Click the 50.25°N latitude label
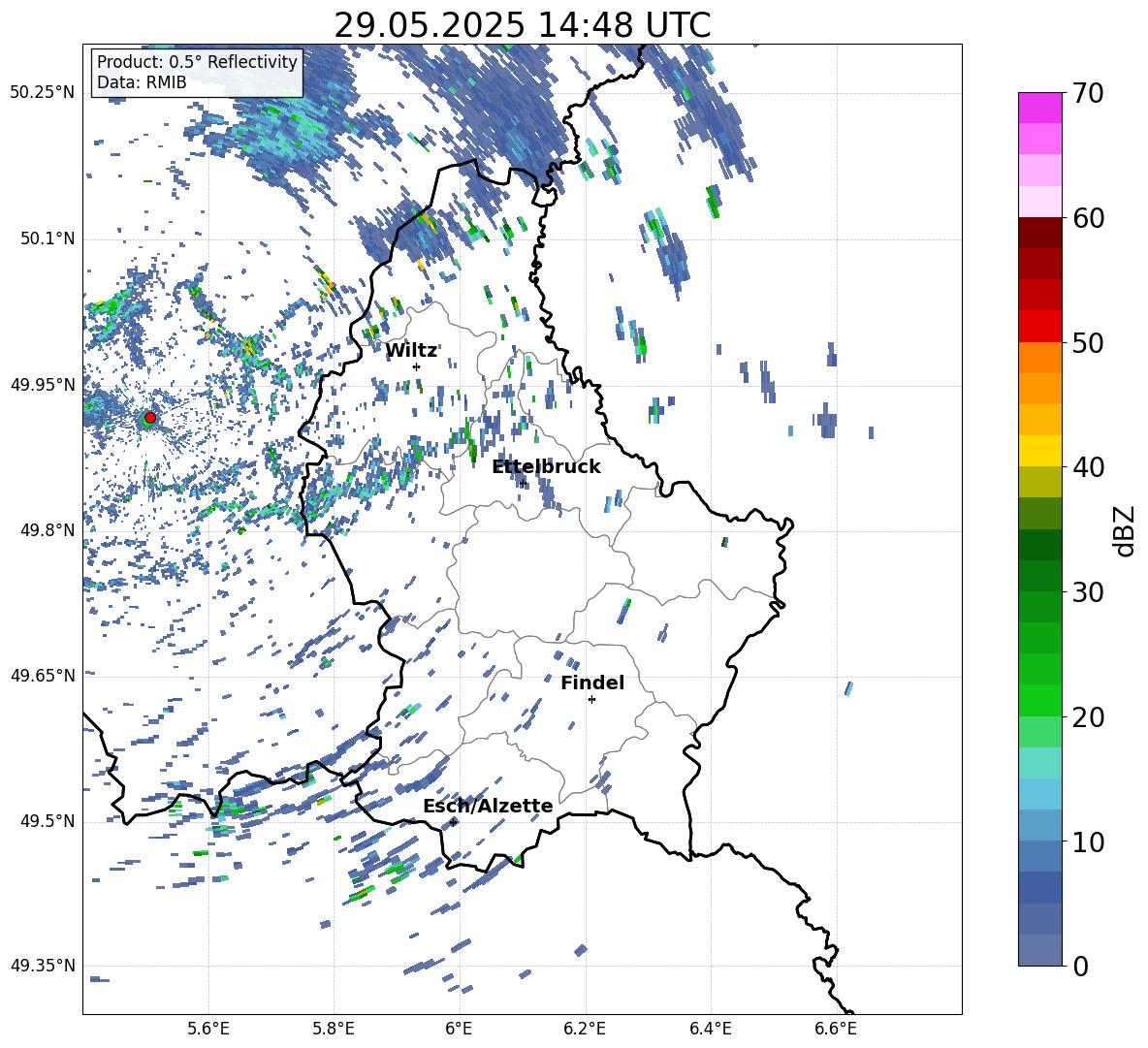This screenshot has width=1148, height=1048. [43, 93]
